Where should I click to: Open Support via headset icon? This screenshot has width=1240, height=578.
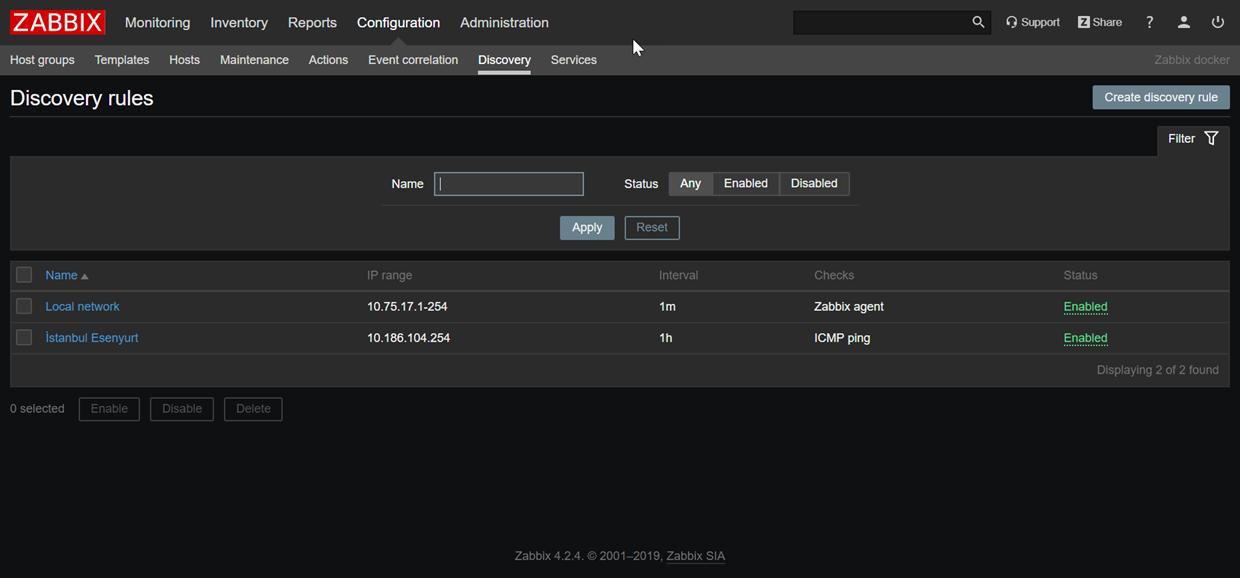coord(1012,22)
